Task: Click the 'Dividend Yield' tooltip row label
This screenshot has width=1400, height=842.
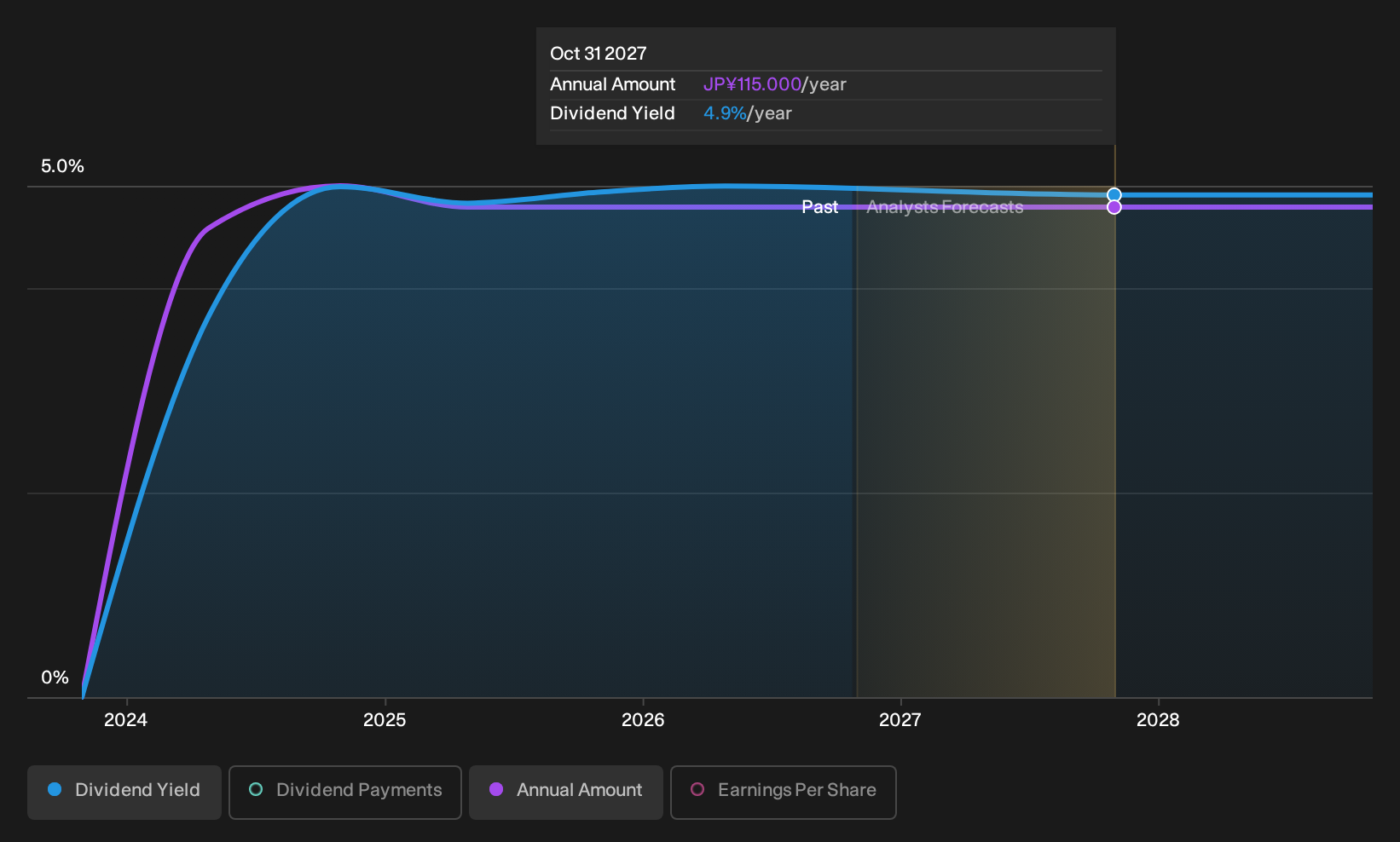Action: [x=612, y=113]
